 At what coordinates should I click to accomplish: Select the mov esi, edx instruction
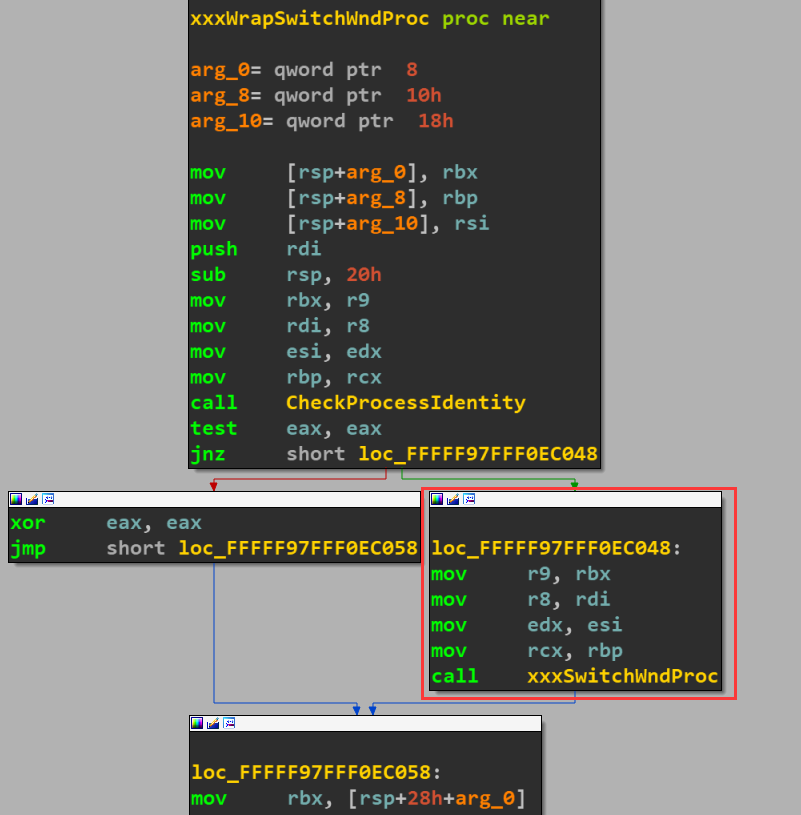286,352
